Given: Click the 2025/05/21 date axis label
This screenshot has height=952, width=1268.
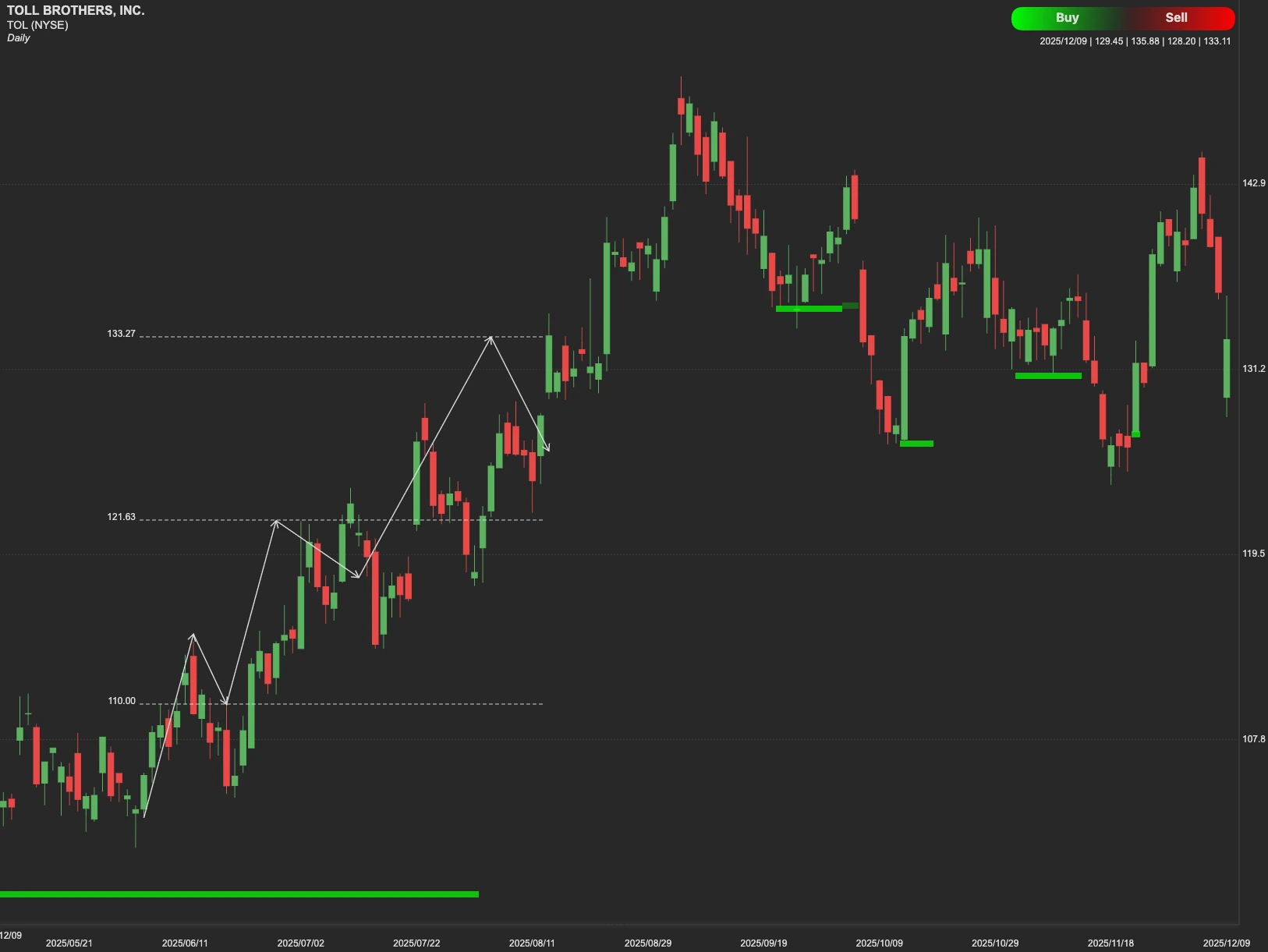Looking at the screenshot, I should [69, 943].
